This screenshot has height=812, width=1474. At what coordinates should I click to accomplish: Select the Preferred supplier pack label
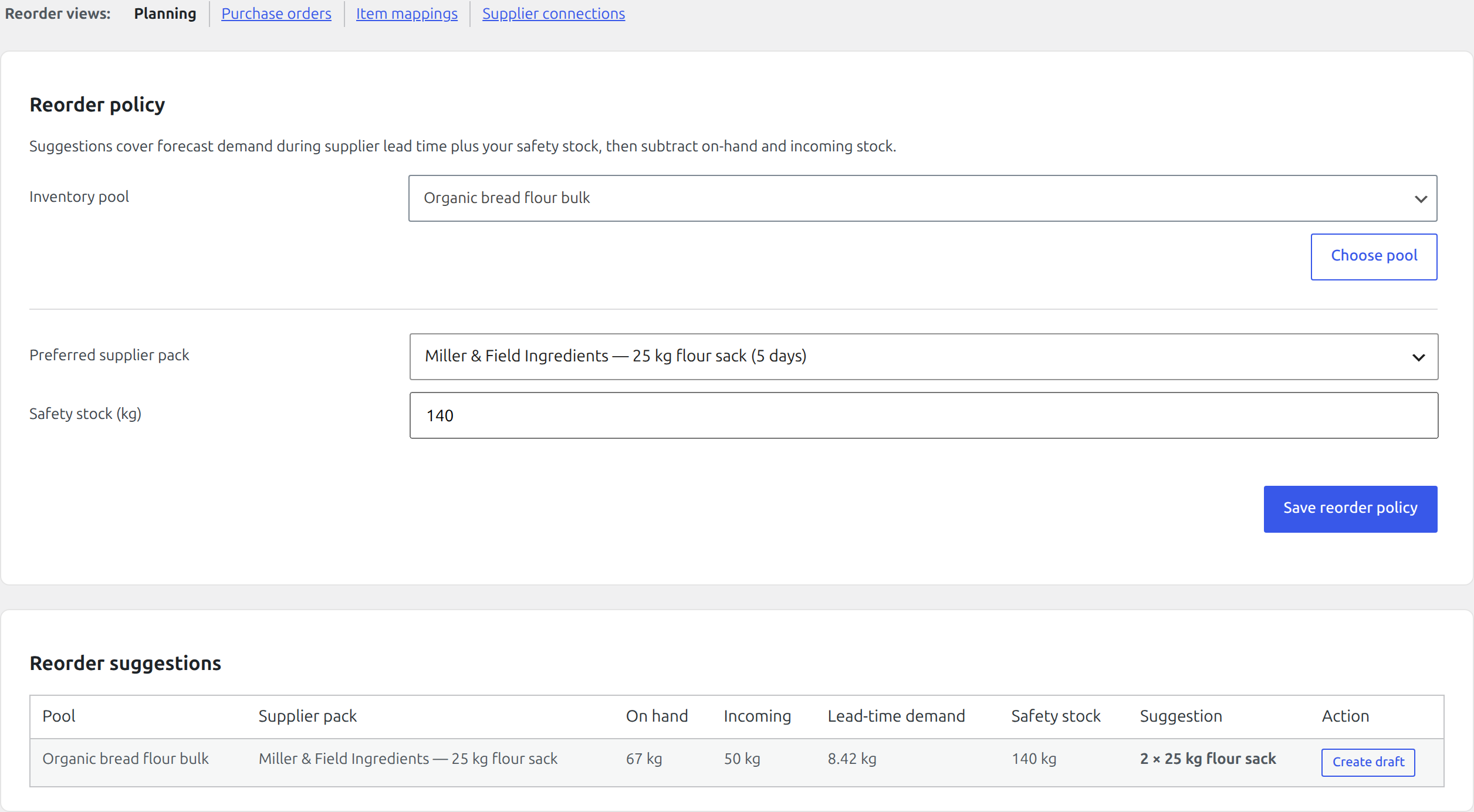point(109,355)
